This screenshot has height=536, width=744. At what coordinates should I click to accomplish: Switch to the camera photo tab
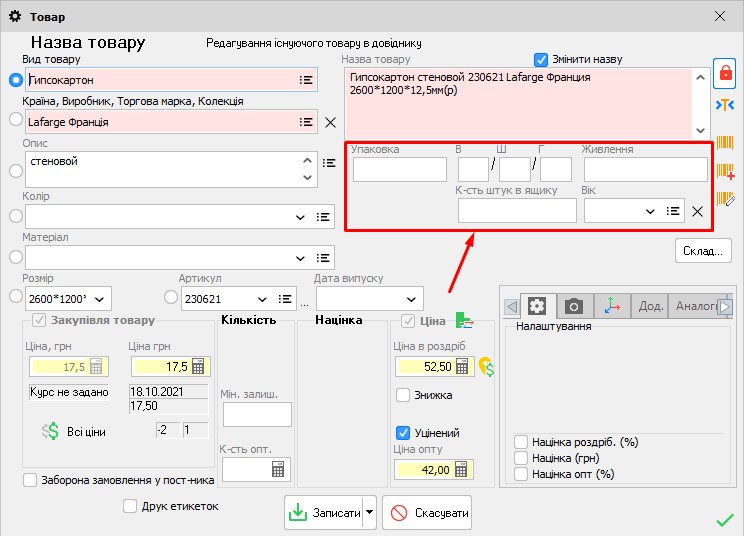[574, 306]
